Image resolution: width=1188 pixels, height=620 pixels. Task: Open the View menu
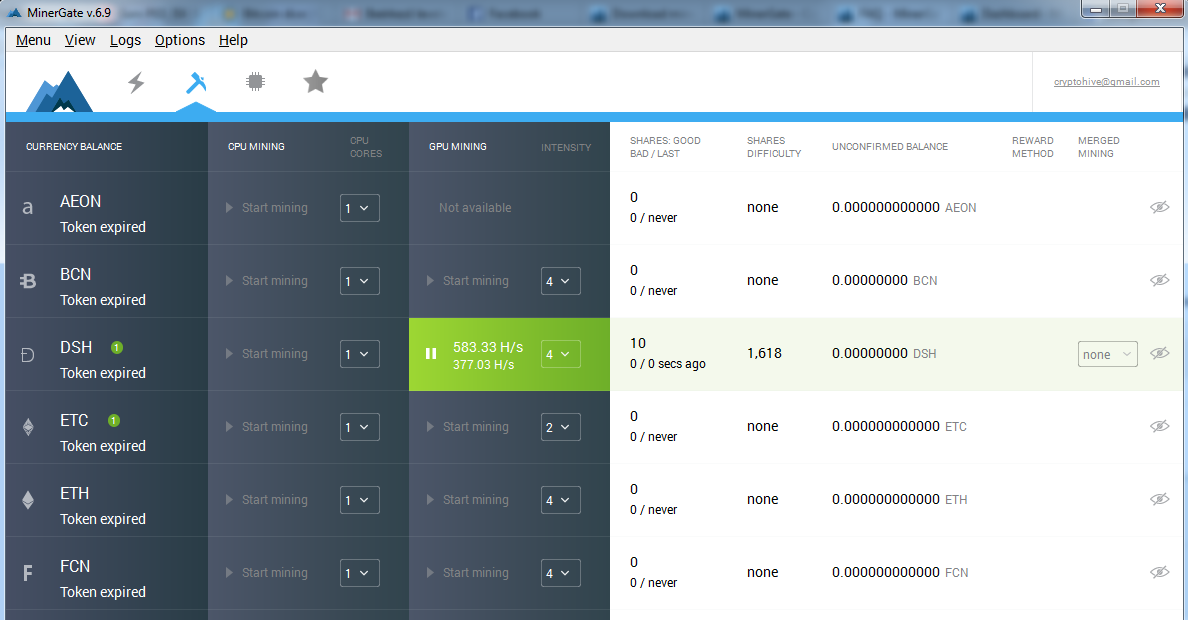tap(80, 40)
